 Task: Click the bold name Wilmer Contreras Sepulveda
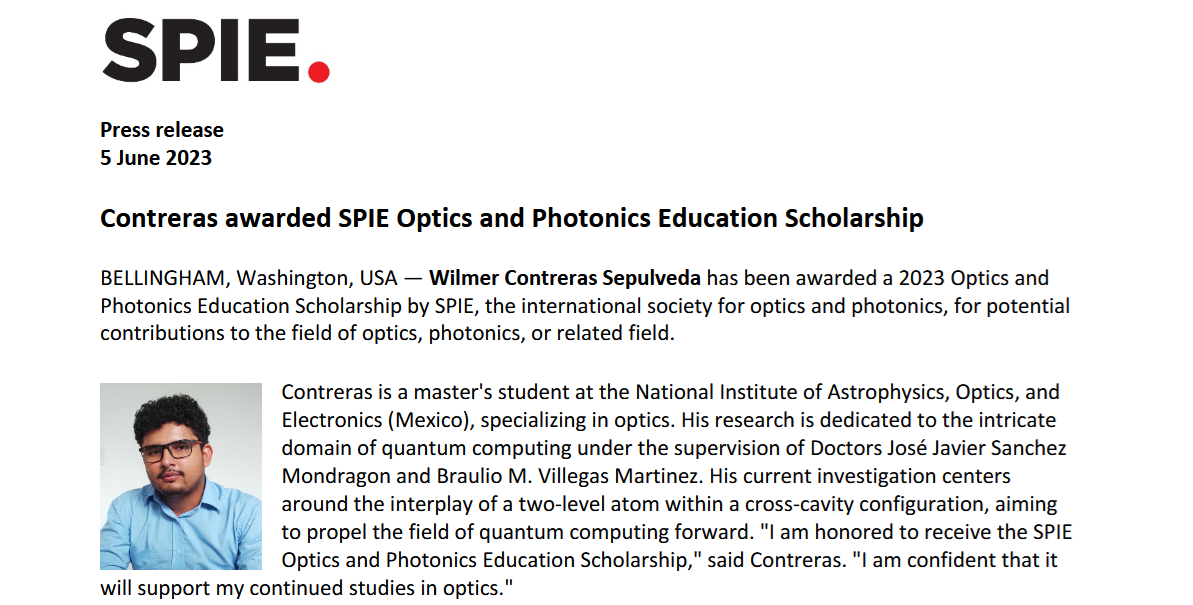(565, 278)
